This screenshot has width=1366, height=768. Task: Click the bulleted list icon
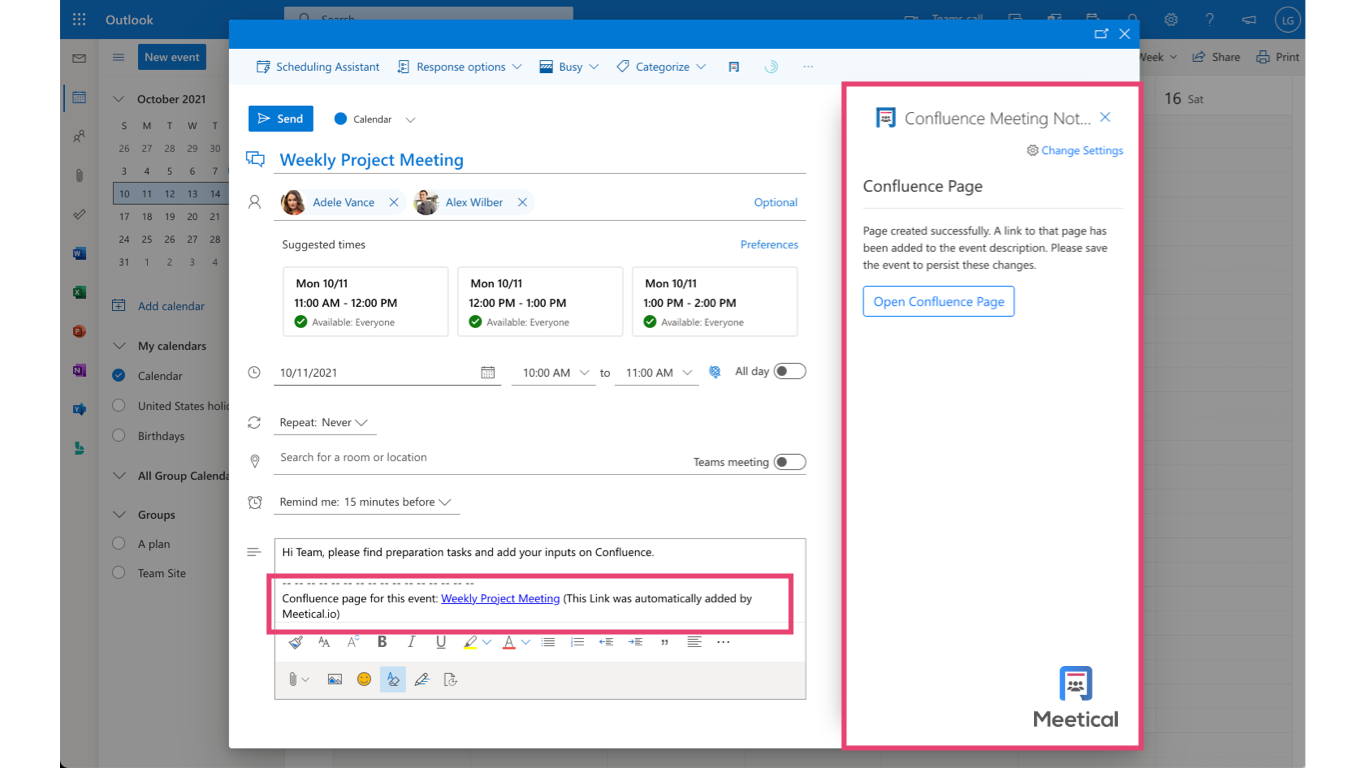pyautogui.click(x=548, y=642)
